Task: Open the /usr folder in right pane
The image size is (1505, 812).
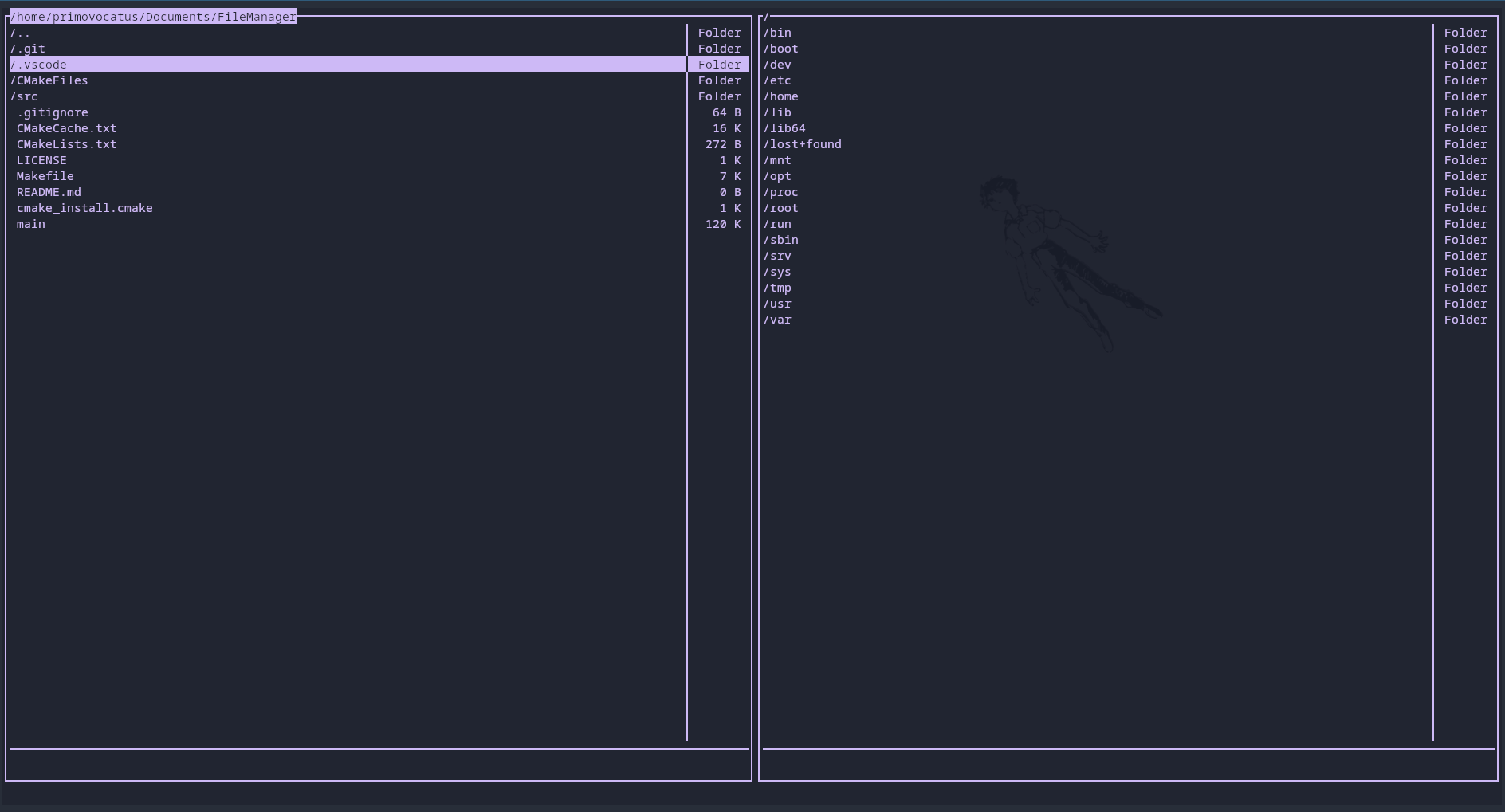Action: point(777,304)
